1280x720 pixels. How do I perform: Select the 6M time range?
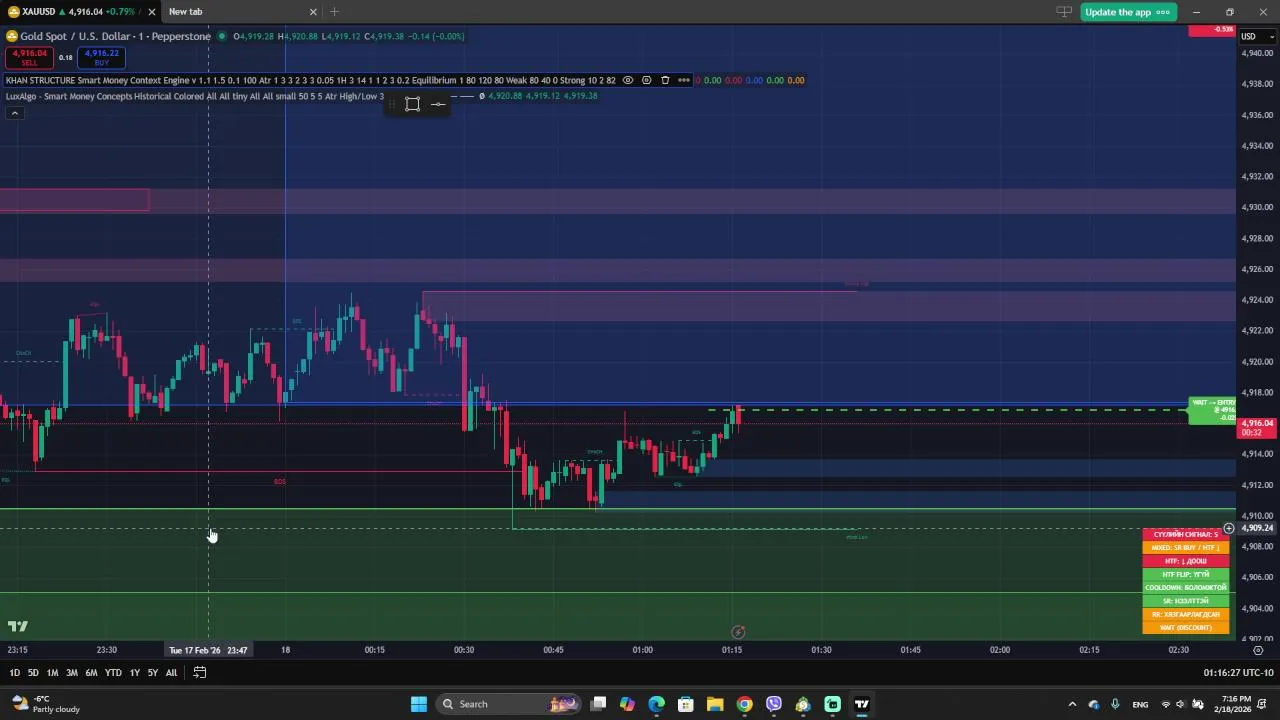click(x=91, y=673)
